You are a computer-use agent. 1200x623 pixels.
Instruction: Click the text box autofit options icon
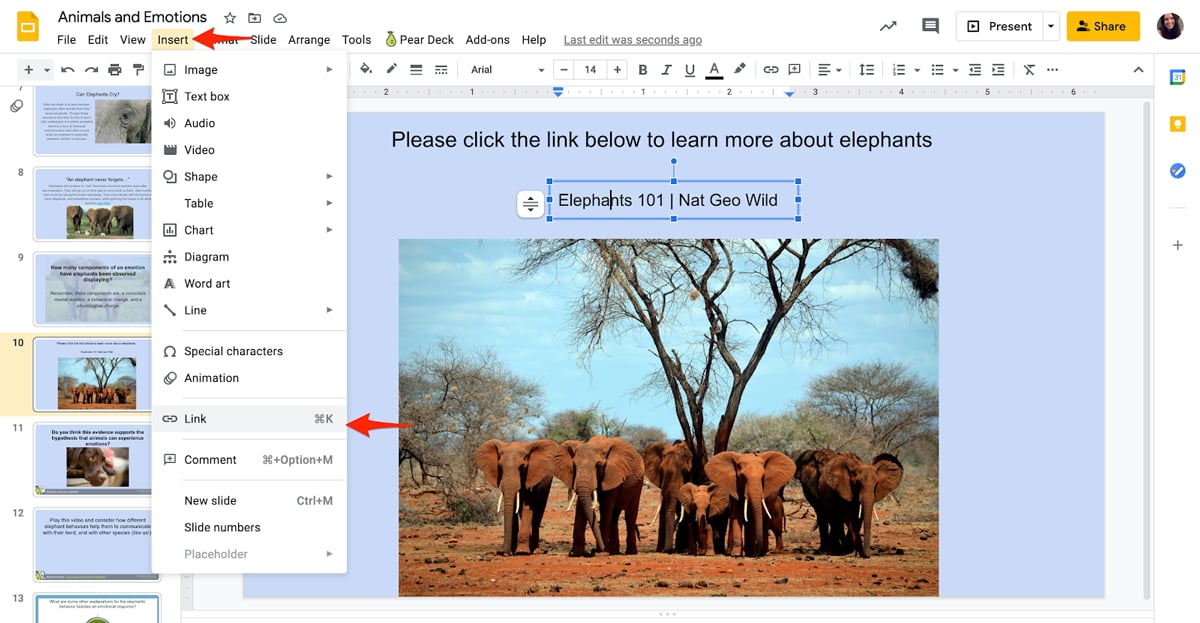(530, 204)
